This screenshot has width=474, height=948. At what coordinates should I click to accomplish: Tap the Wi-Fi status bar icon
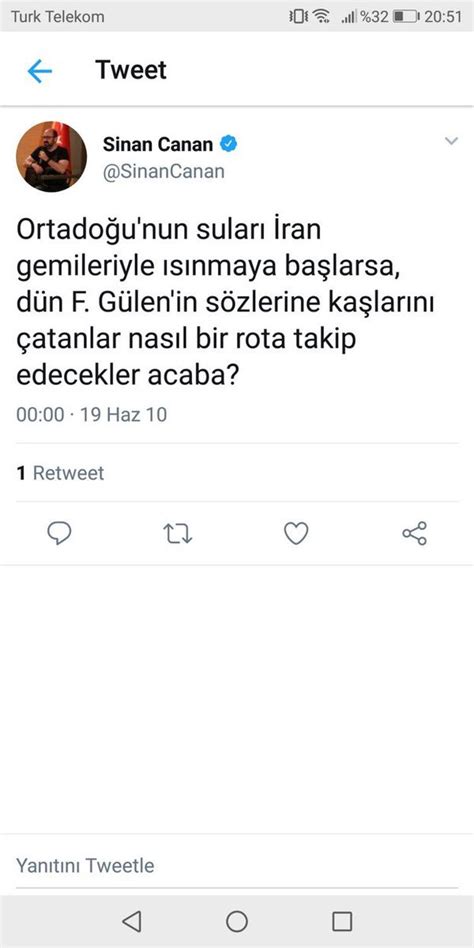coord(321,16)
